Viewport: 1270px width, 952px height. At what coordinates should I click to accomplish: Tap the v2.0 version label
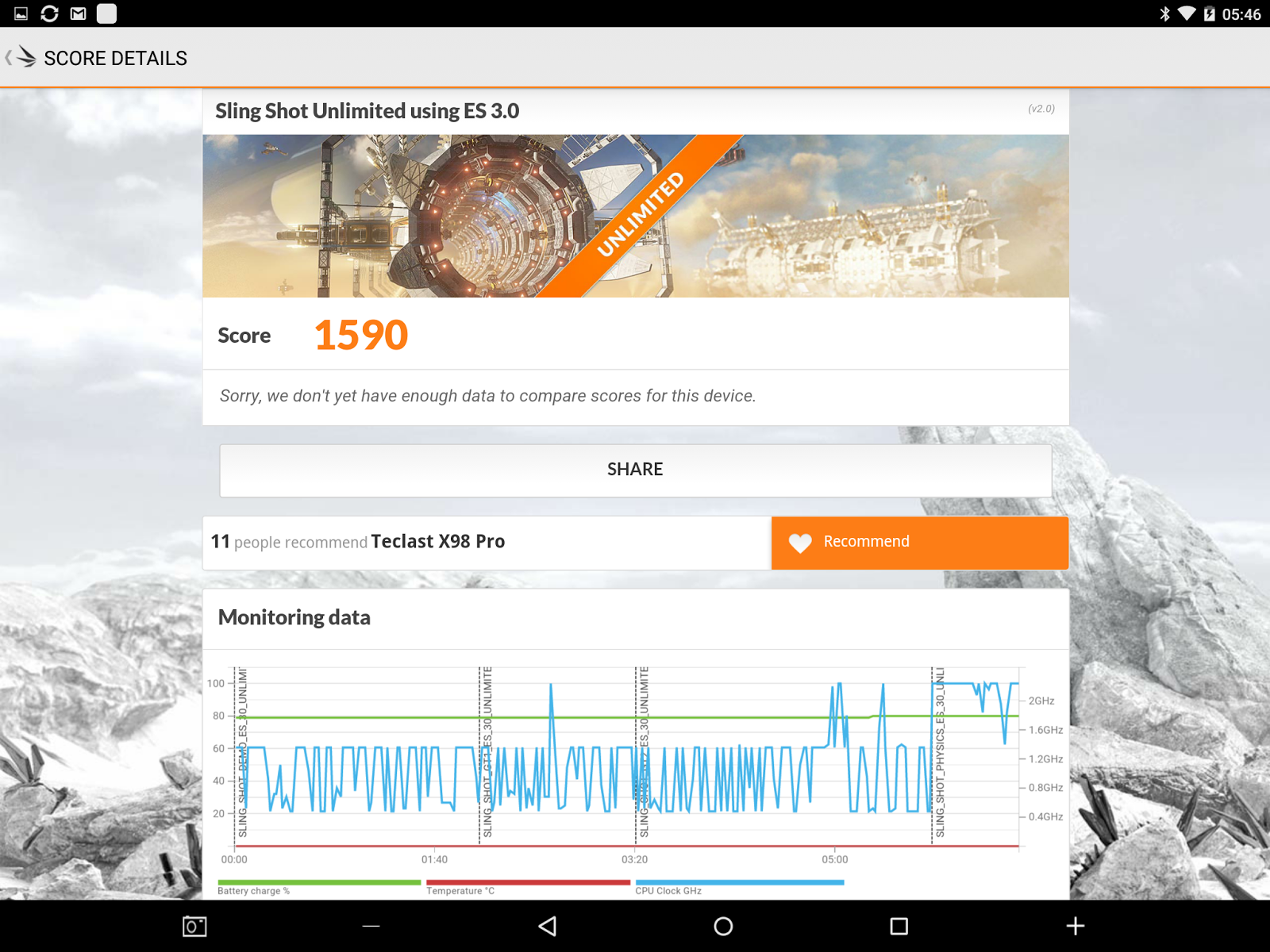1041,109
